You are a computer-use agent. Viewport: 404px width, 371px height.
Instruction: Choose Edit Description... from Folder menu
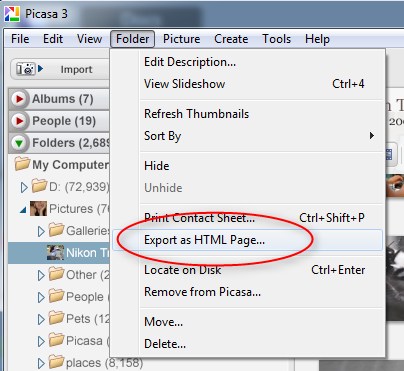coord(248,62)
